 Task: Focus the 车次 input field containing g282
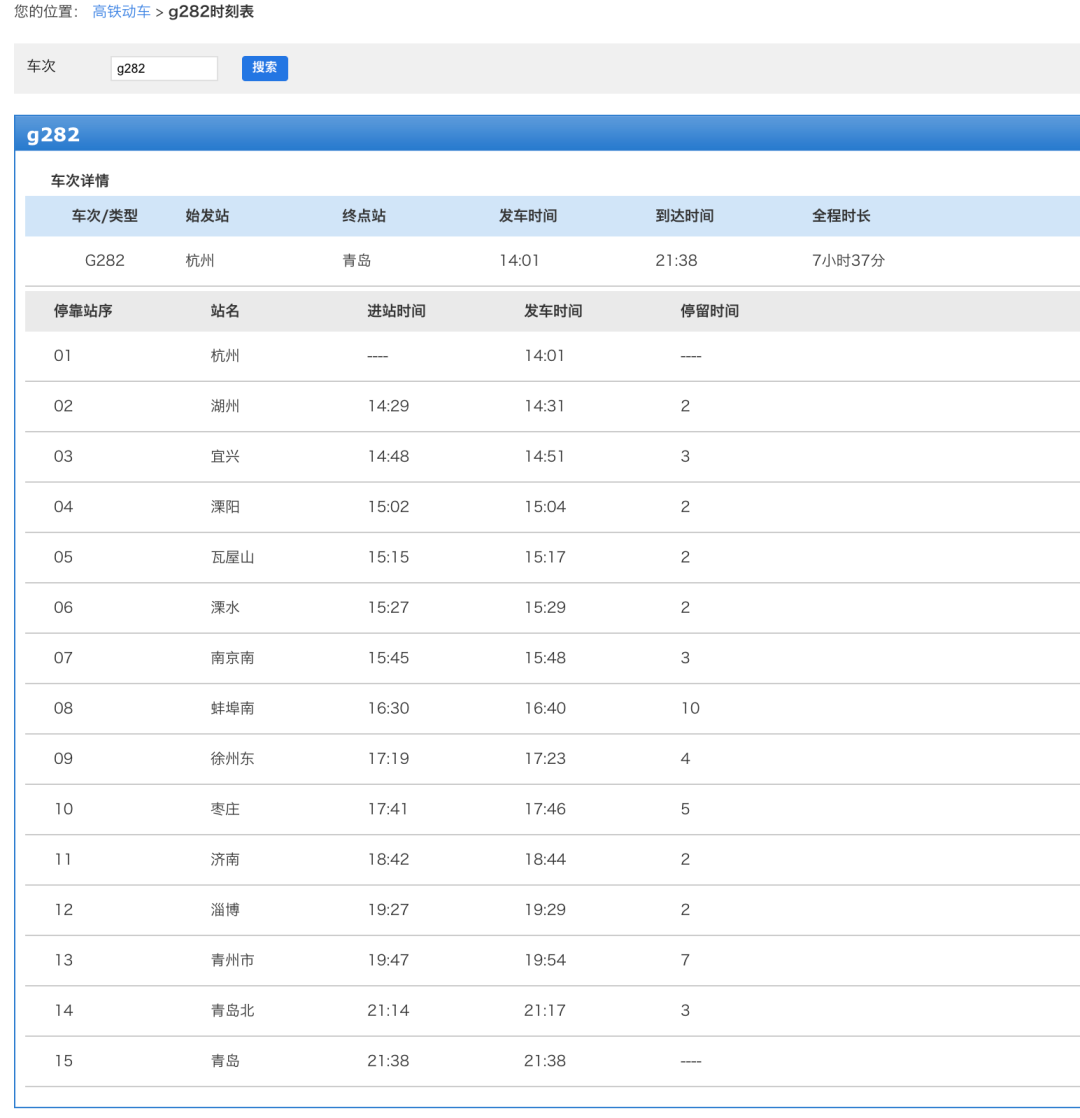click(x=164, y=69)
